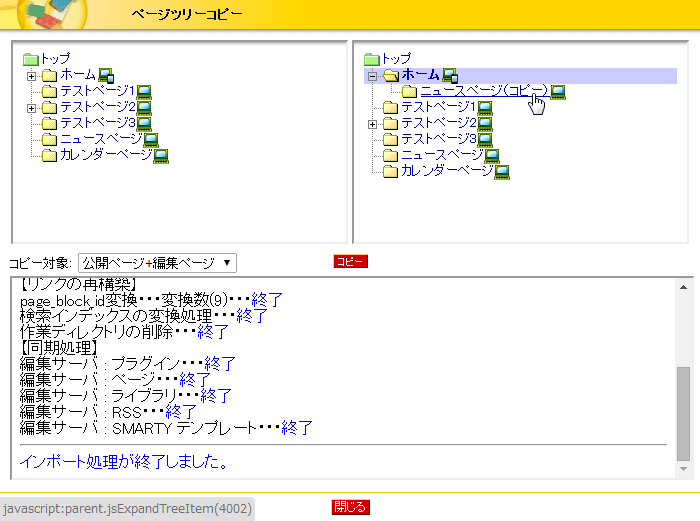
Task: Click the red コピー button
Action: pyautogui.click(x=350, y=262)
